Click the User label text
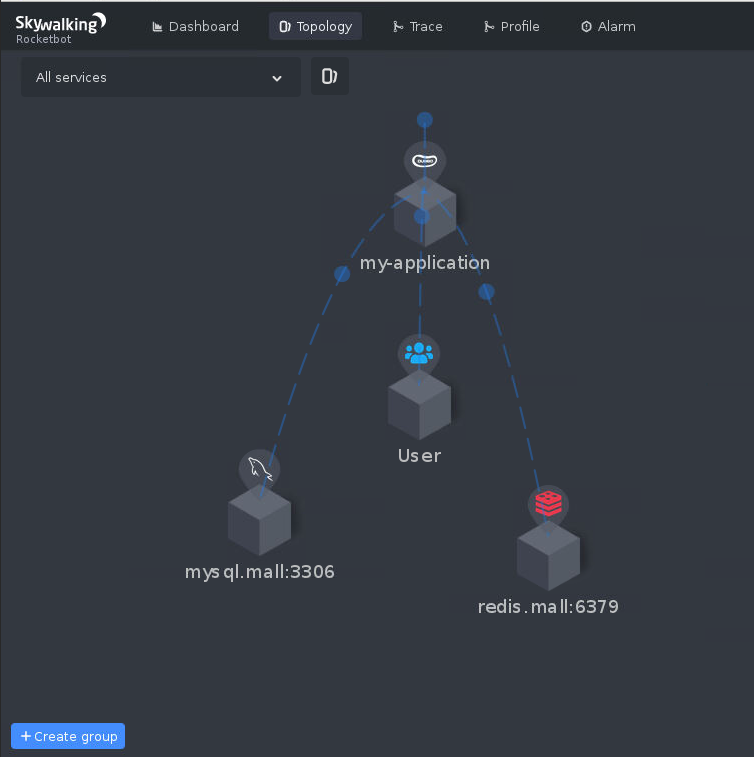This screenshot has height=757, width=754. (419, 456)
